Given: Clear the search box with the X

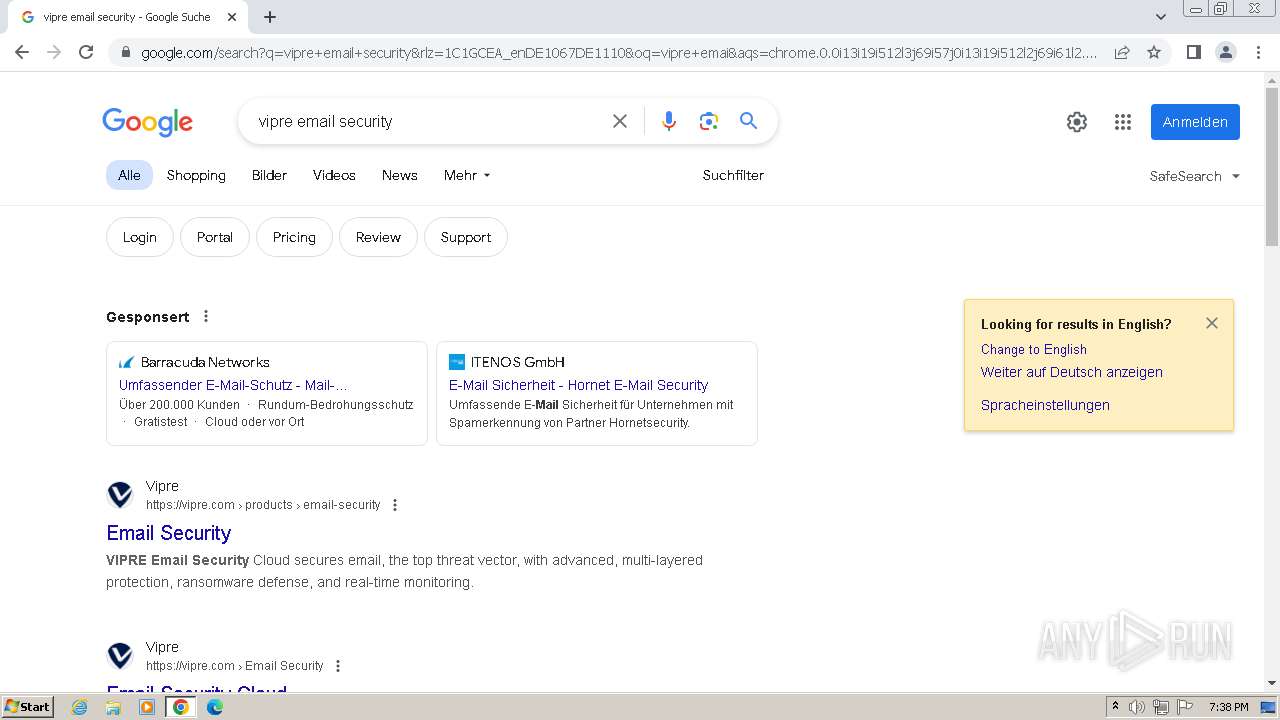Looking at the screenshot, I should [620, 121].
